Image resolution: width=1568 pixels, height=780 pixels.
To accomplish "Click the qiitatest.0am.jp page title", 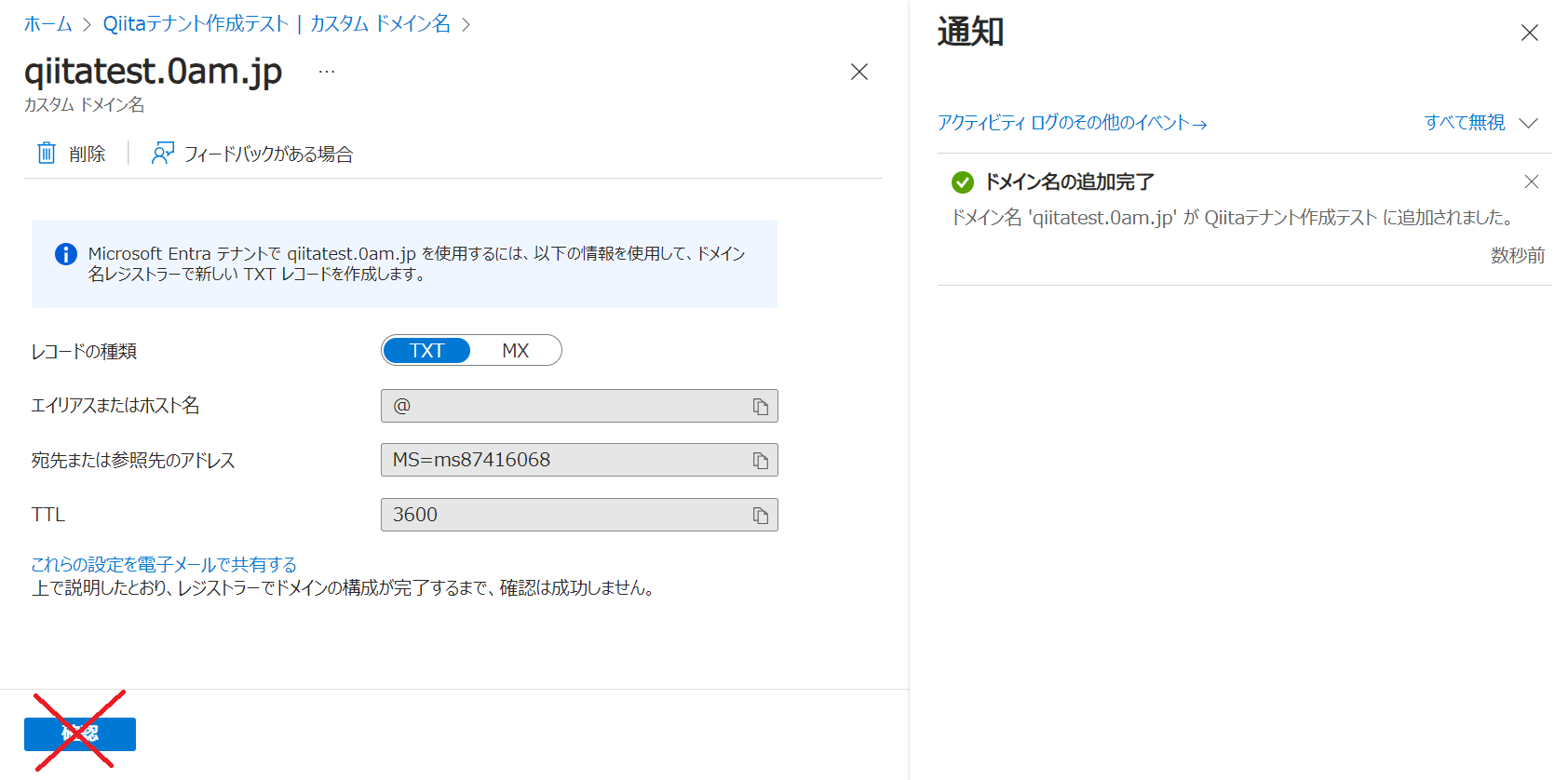I will (x=154, y=72).
